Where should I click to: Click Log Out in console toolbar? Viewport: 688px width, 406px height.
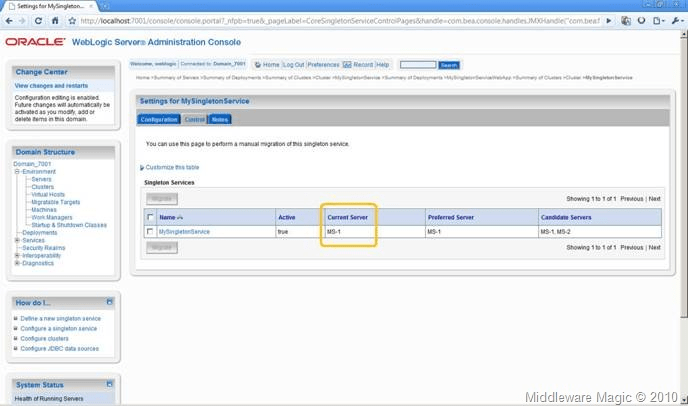tap(294, 65)
